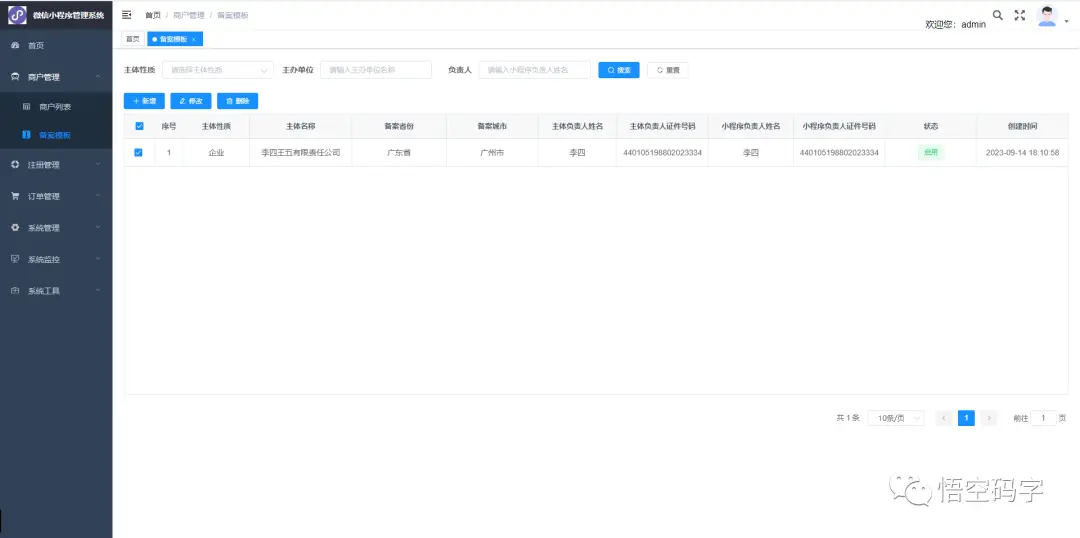Toggle the sidebar collapse hamburger icon

click(127, 15)
